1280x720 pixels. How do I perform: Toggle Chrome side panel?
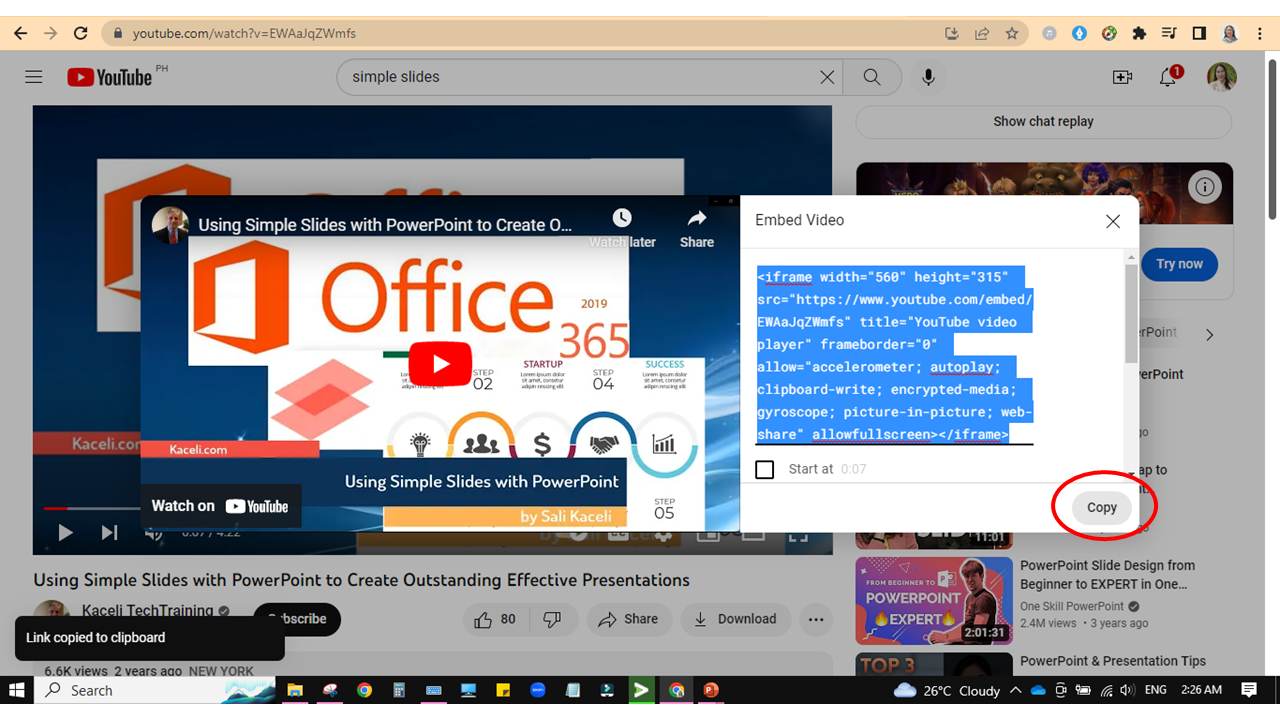click(x=1199, y=33)
